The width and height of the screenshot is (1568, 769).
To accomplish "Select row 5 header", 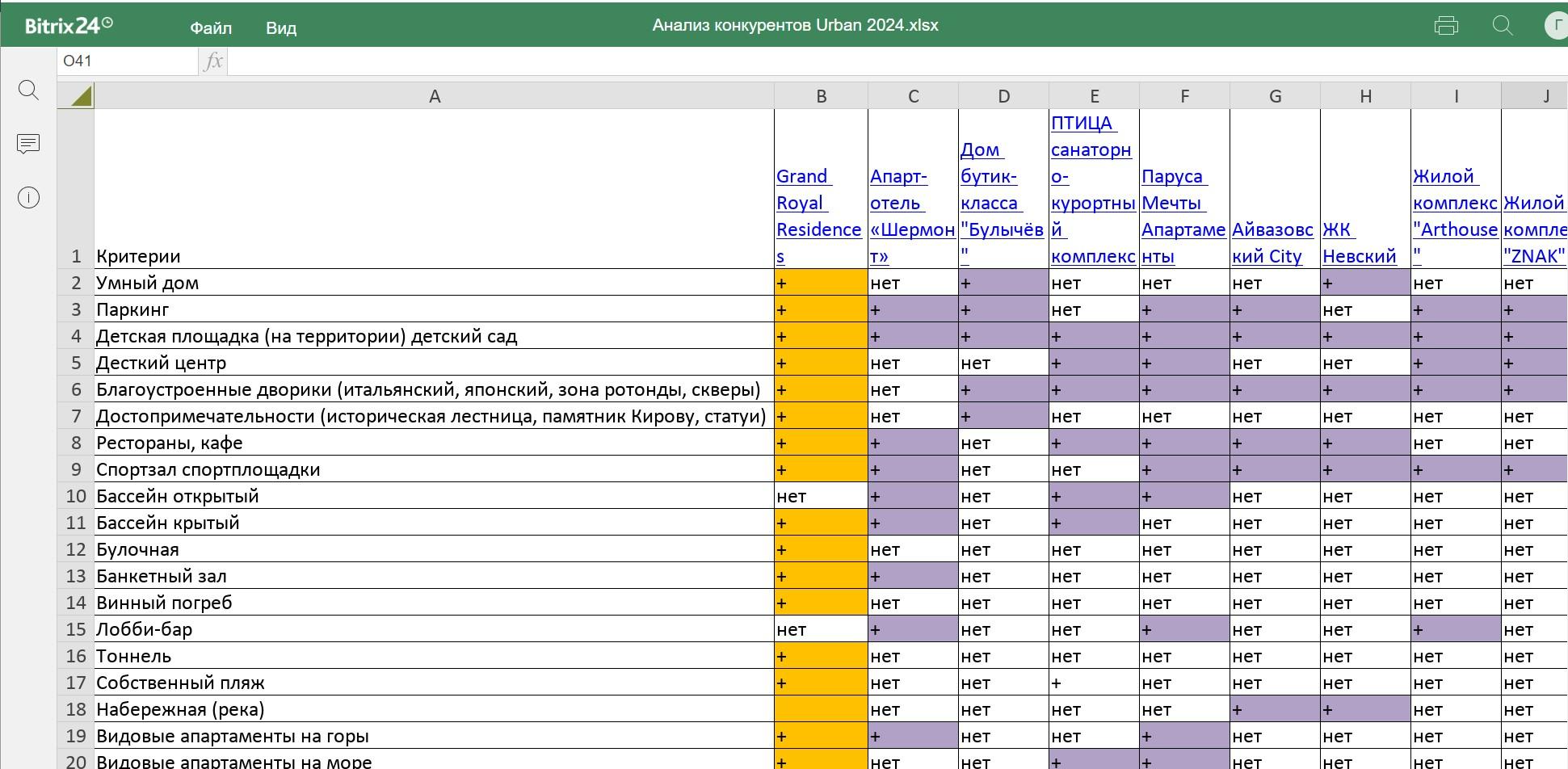I will [76, 363].
